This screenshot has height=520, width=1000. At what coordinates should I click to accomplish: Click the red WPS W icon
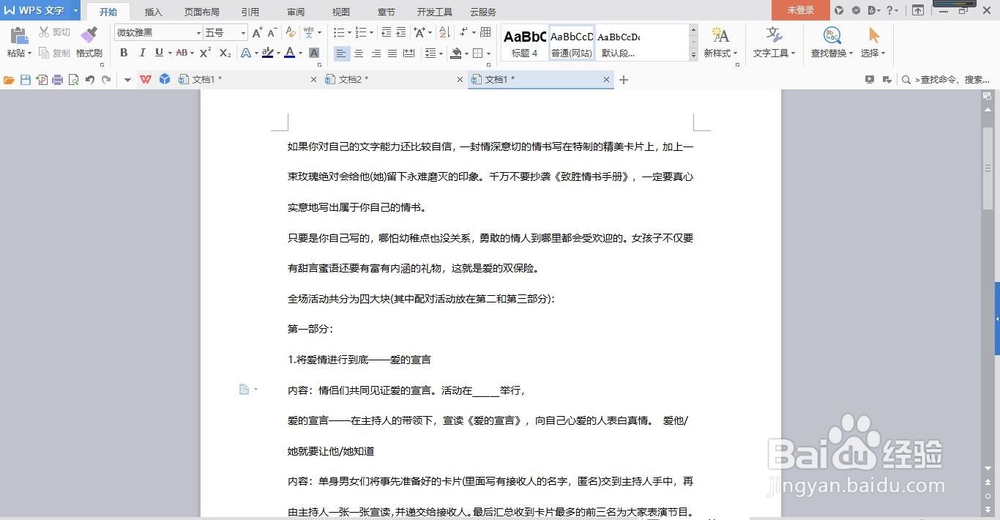145,79
